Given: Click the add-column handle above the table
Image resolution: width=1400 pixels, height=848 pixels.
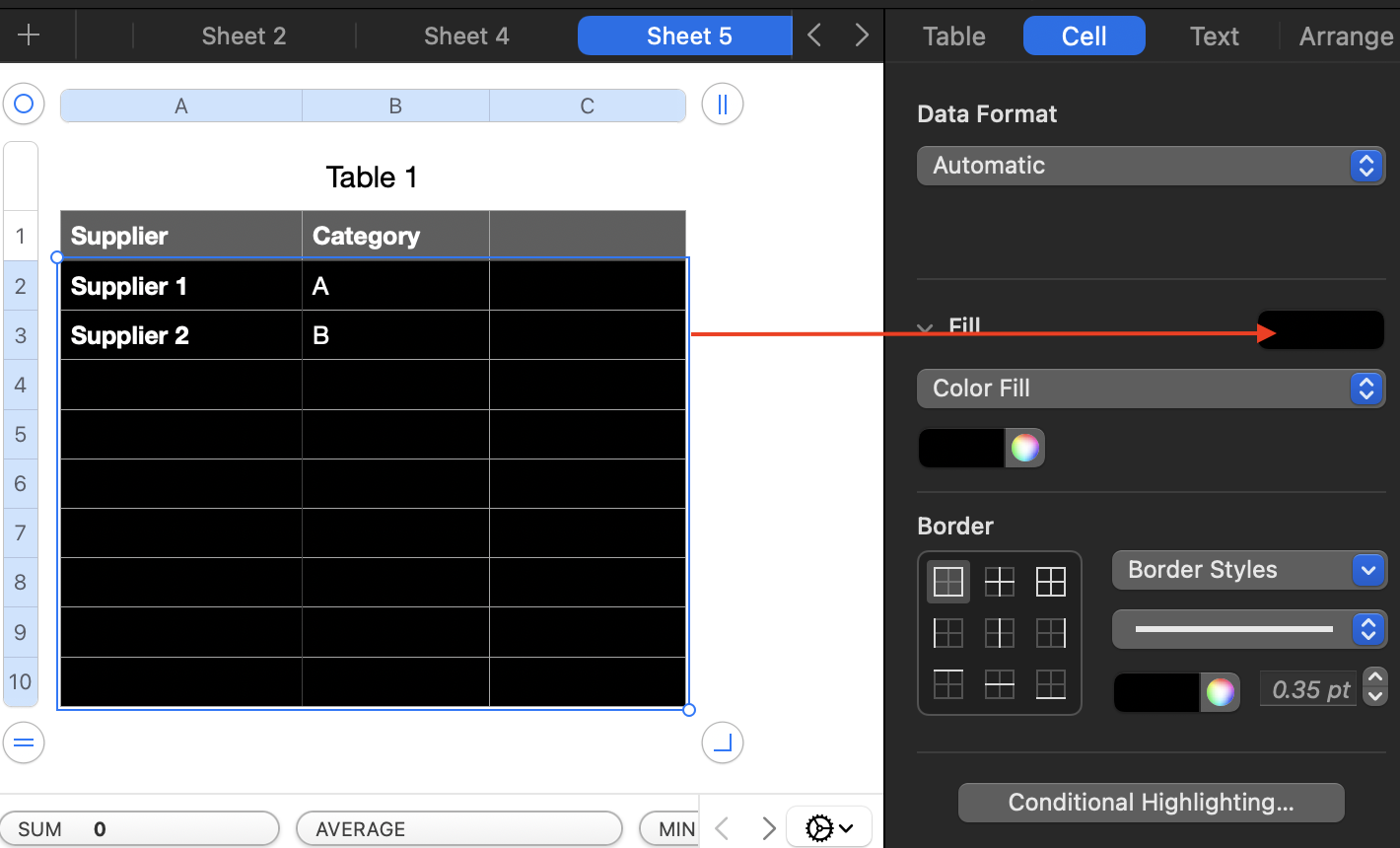Looking at the screenshot, I should [722, 103].
